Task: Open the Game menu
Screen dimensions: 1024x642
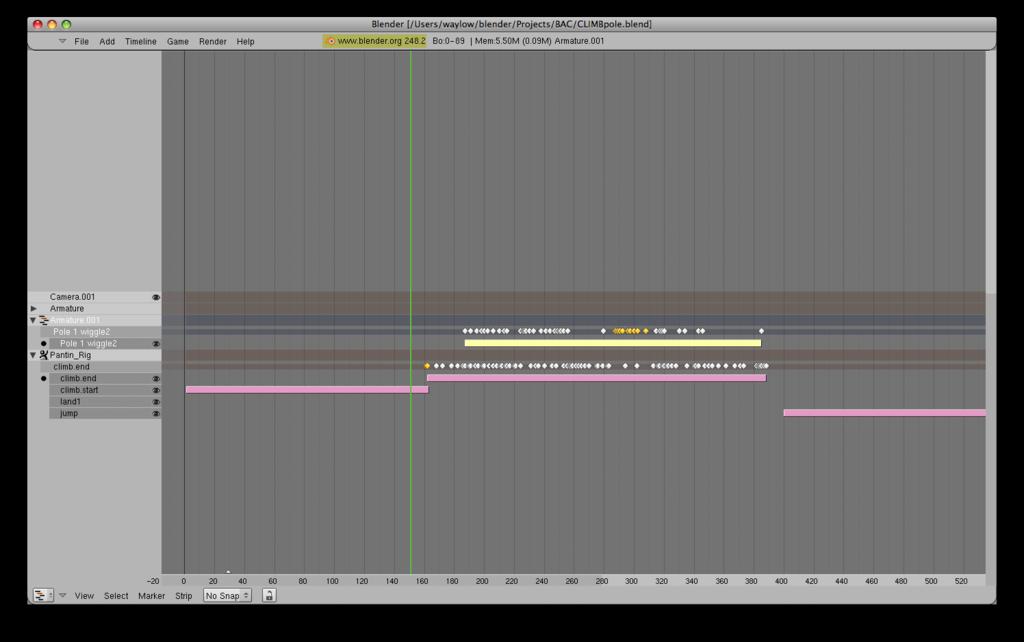Action: tap(178, 41)
